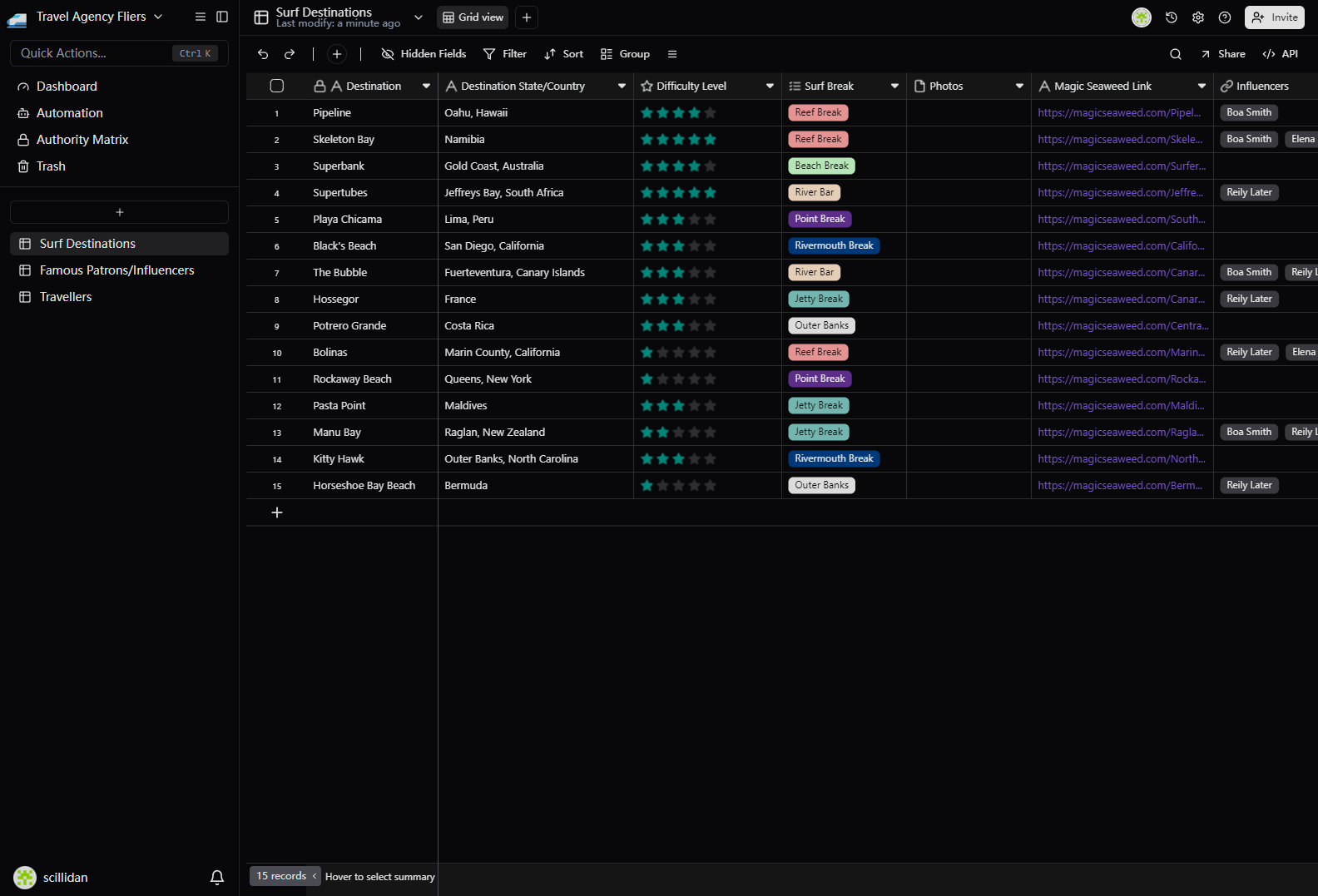This screenshot has height=896, width=1318.
Task: Open the Group button
Action: tap(625, 54)
